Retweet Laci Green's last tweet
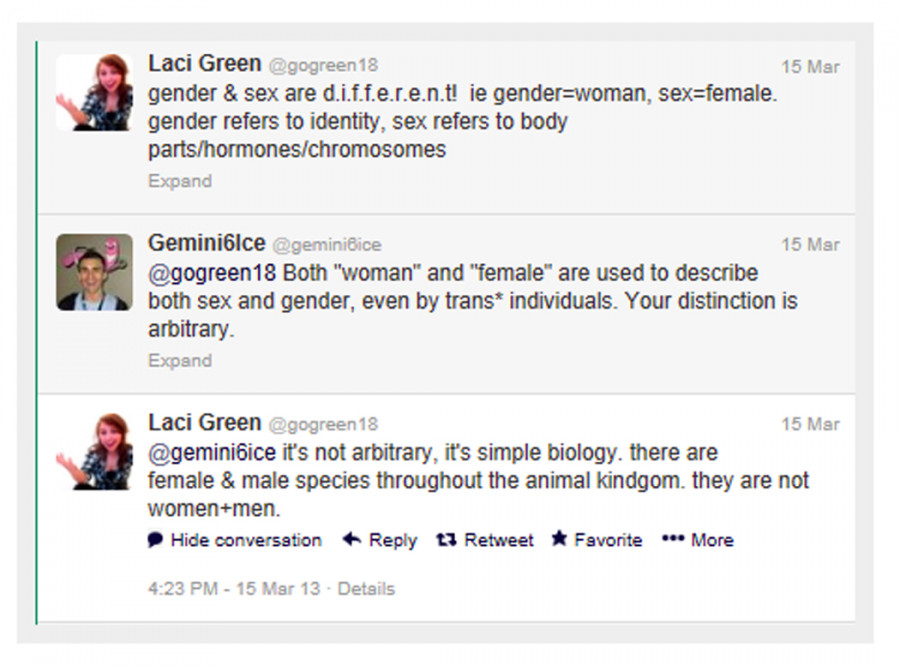 (498, 540)
